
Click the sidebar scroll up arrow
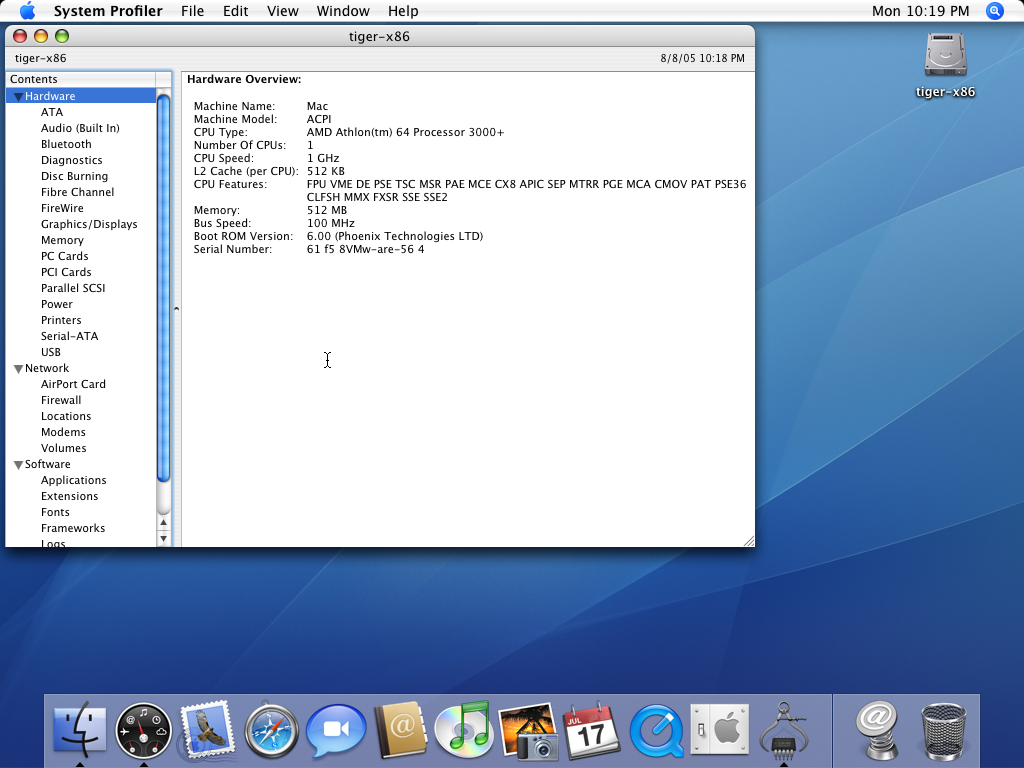pyautogui.click(x=163, y=522)
